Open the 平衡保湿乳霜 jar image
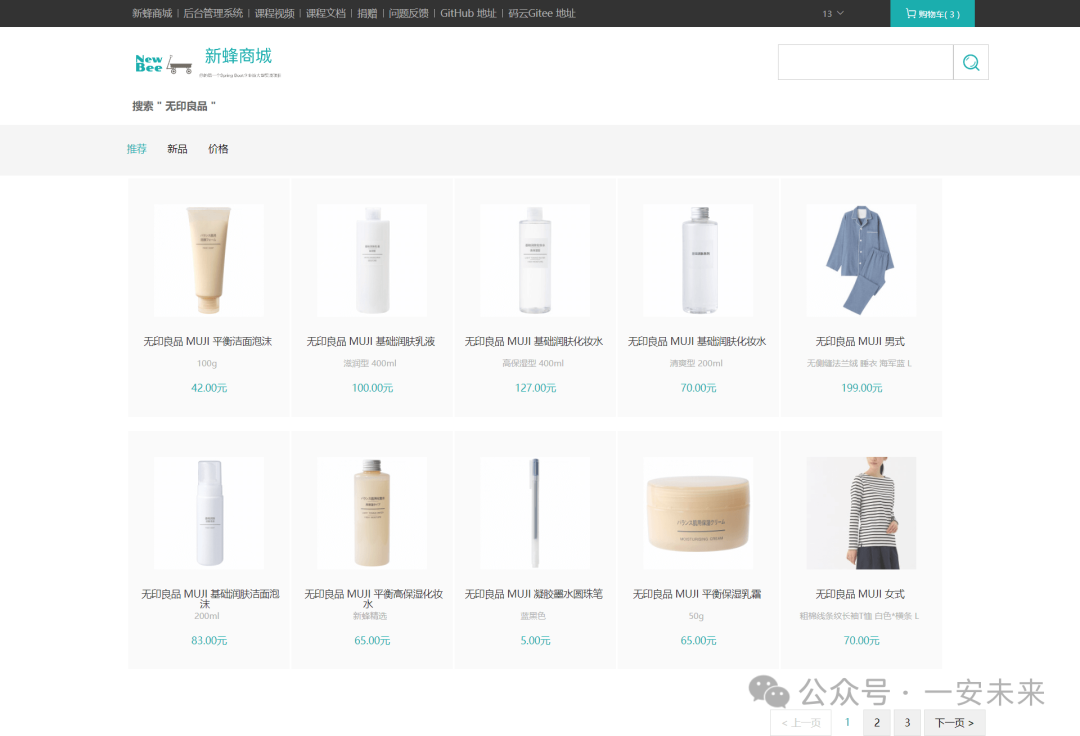The height and width of the screenshot is (736, 1080). [x=698, y=513]
